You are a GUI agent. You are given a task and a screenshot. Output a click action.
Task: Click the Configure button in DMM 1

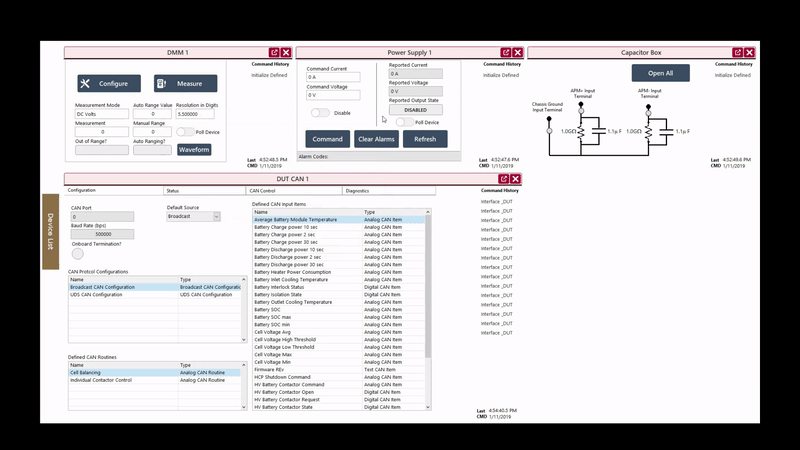[x=109, y=84]
